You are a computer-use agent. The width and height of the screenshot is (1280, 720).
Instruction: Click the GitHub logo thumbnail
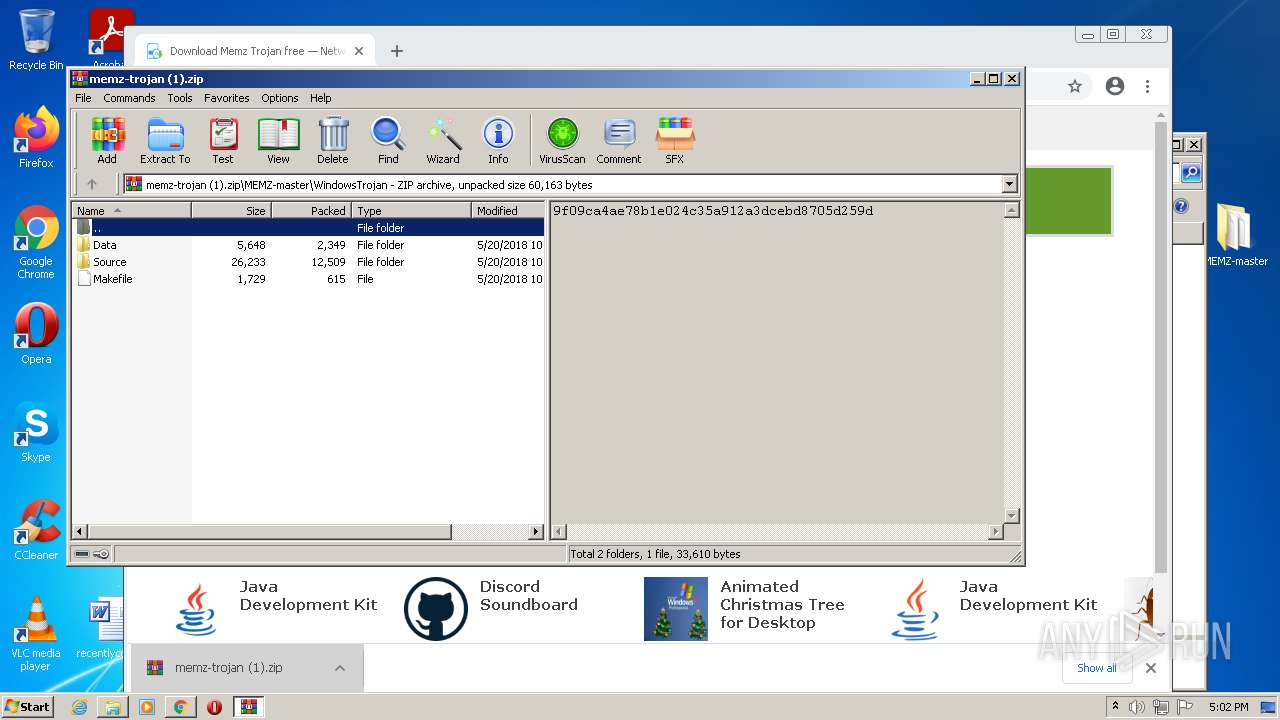point(436,609)
